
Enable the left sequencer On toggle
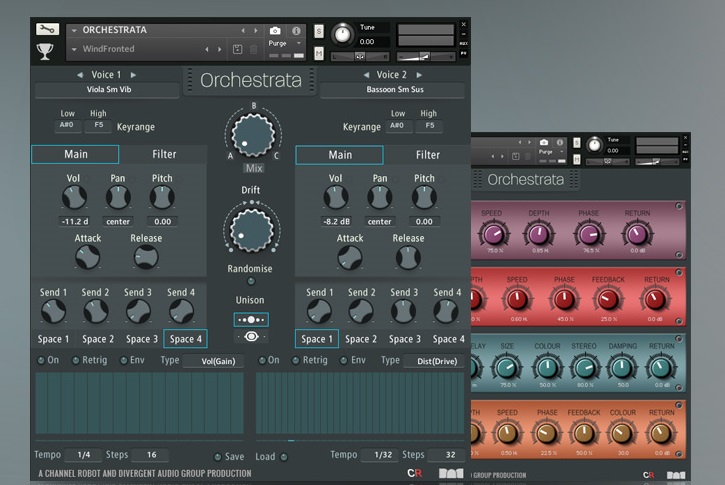(x=41, y=360)
